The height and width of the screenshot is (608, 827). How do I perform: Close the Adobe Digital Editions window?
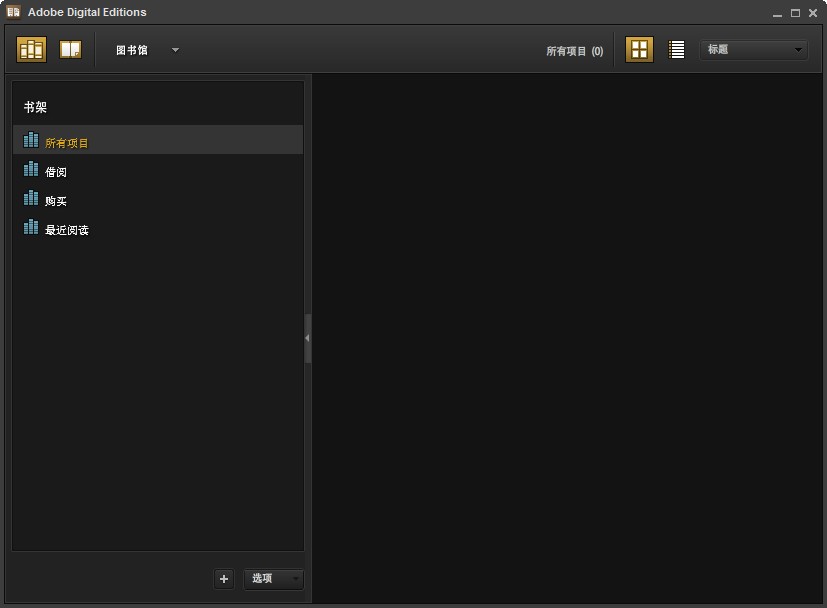tap(813, 13)
